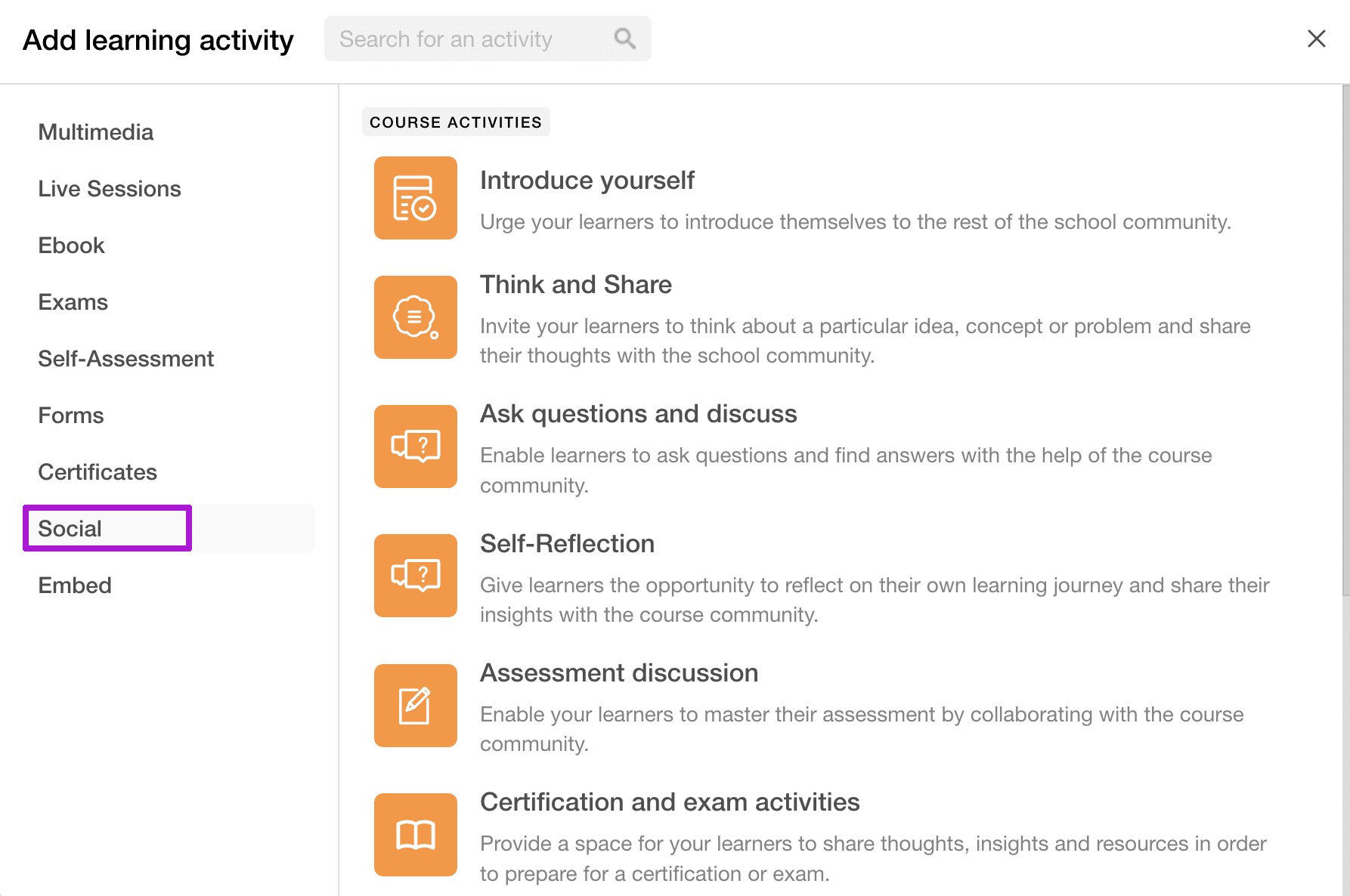Screen dimensions: 1350x896
Task: Select the Embed category
Action: [74, 585]
